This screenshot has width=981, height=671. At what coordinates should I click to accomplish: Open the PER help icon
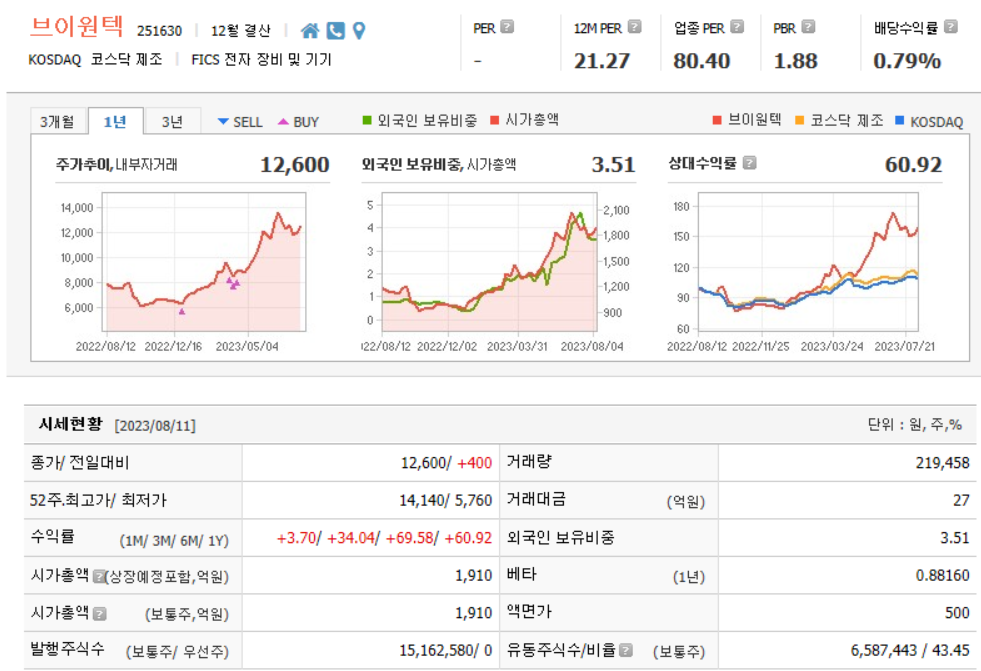coord(509,27)
